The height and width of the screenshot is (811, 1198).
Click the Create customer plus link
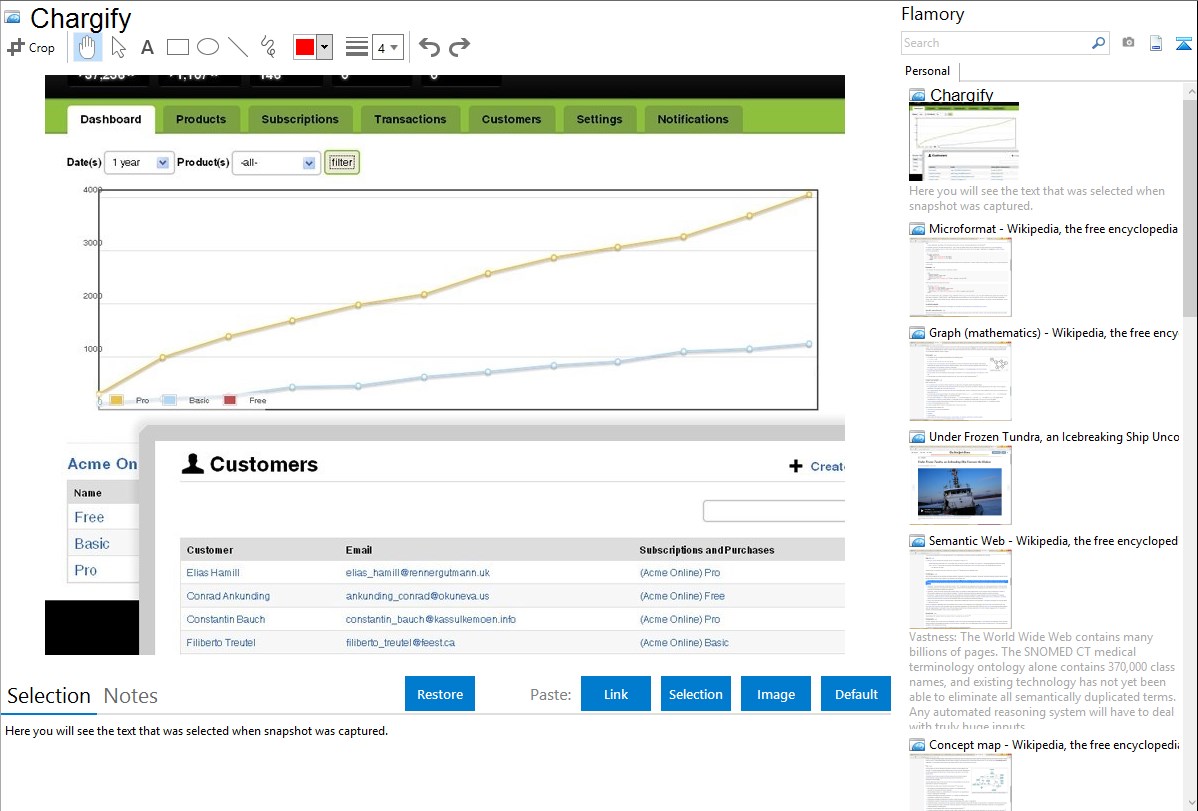click(817, 466)
